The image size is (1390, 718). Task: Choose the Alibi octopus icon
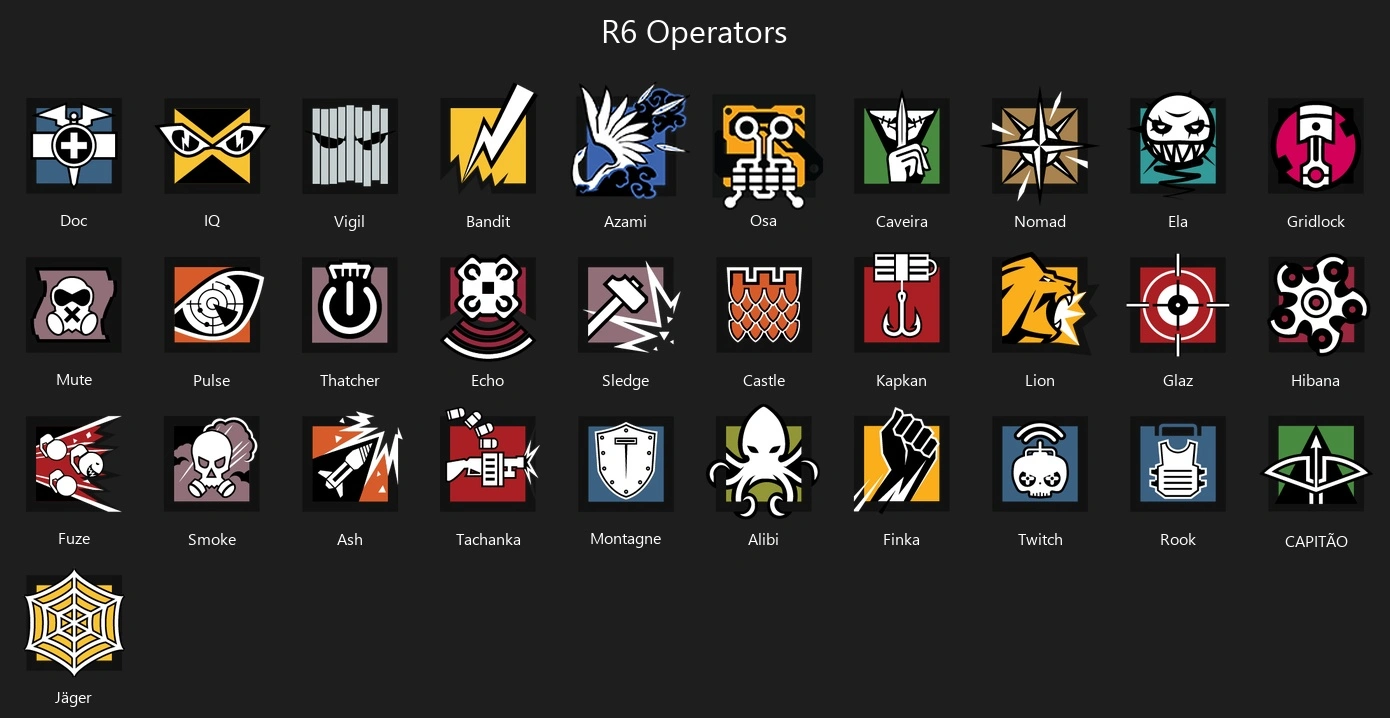(x=764, y=462)
